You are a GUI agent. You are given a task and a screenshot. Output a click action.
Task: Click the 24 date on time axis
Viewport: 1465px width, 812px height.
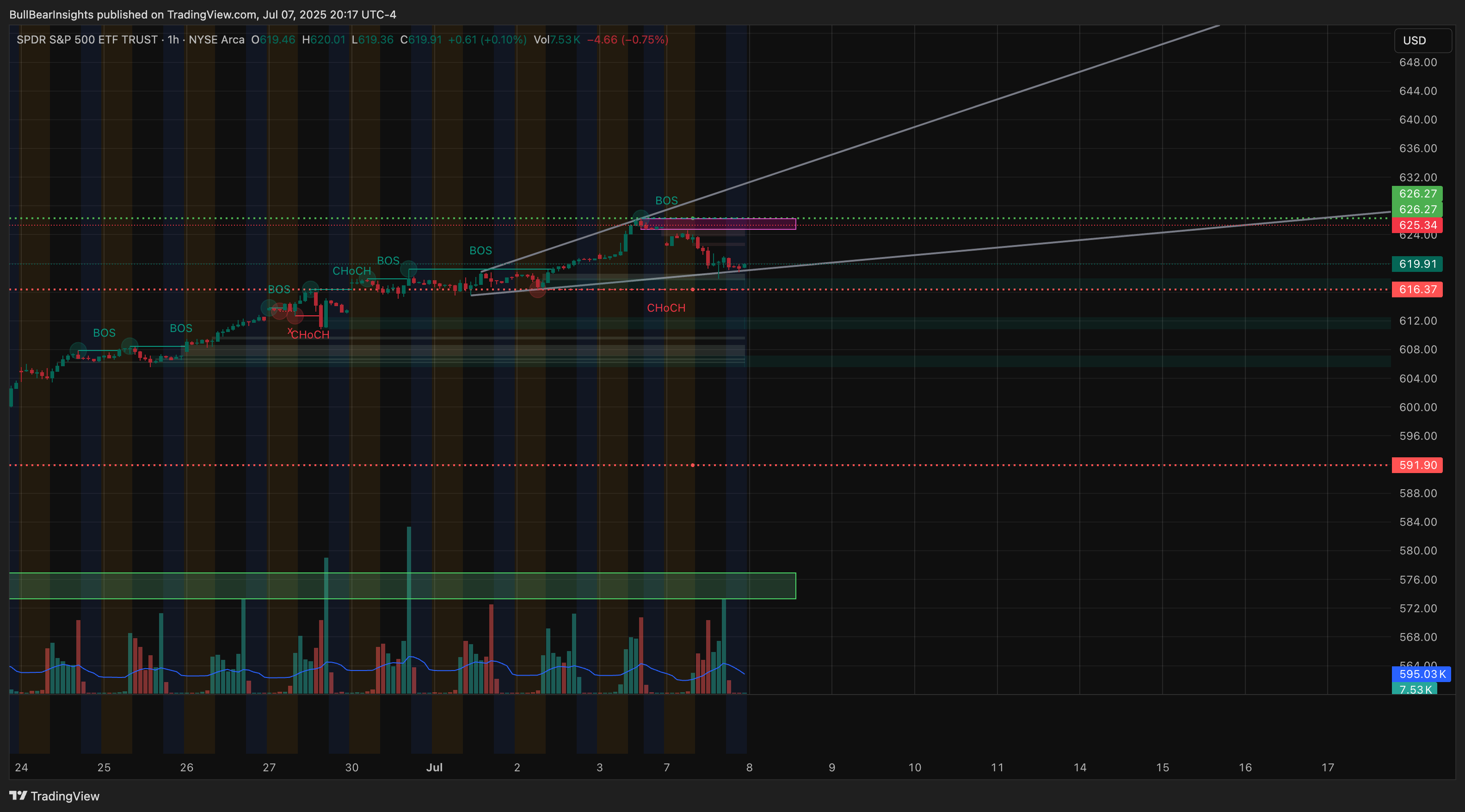point(22,768)
